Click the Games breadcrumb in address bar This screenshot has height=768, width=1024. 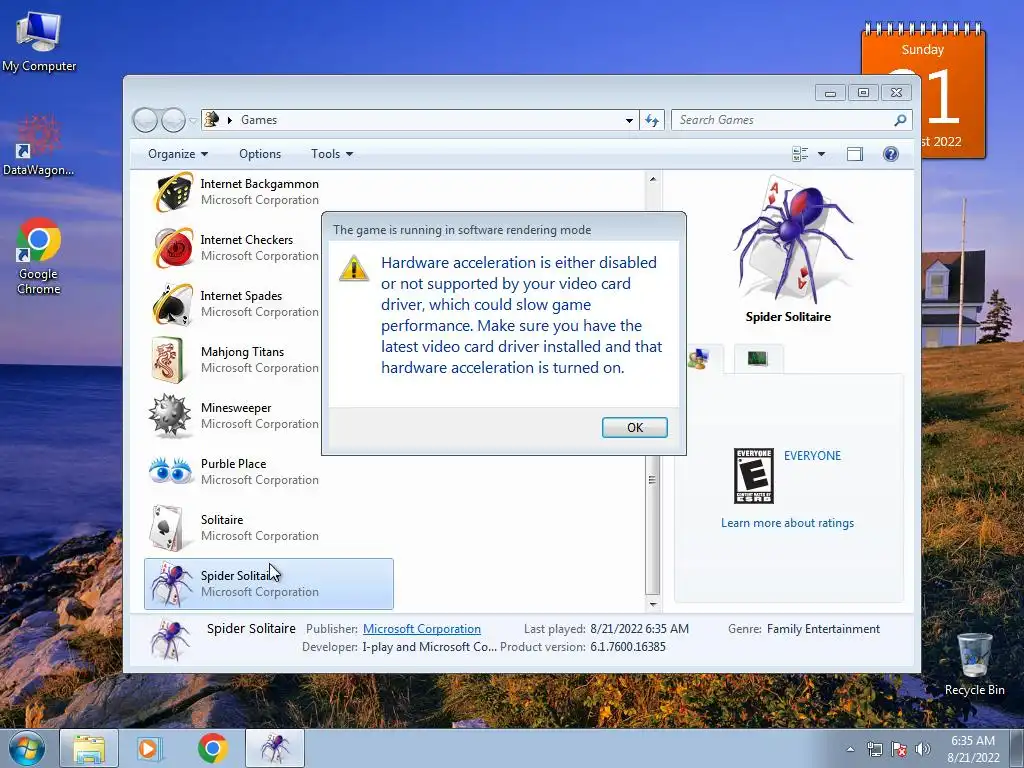[259, 120]
